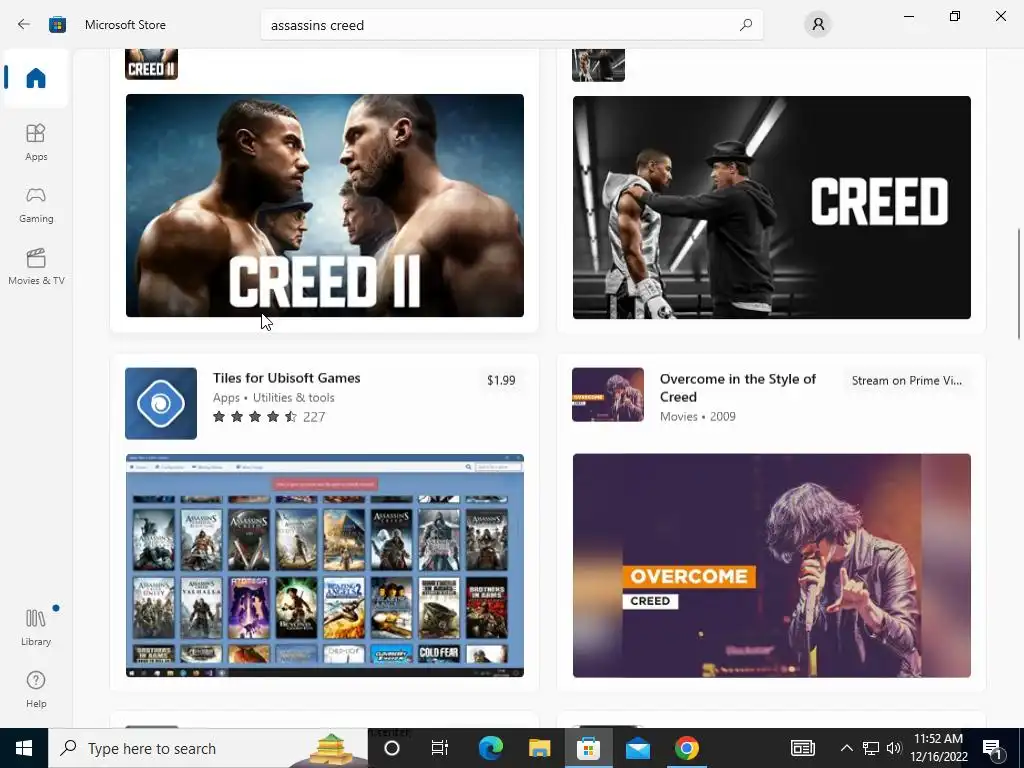This screenshot has height=768, width=1024.
Task: Open the notification center icon
Action: [992, 748]
